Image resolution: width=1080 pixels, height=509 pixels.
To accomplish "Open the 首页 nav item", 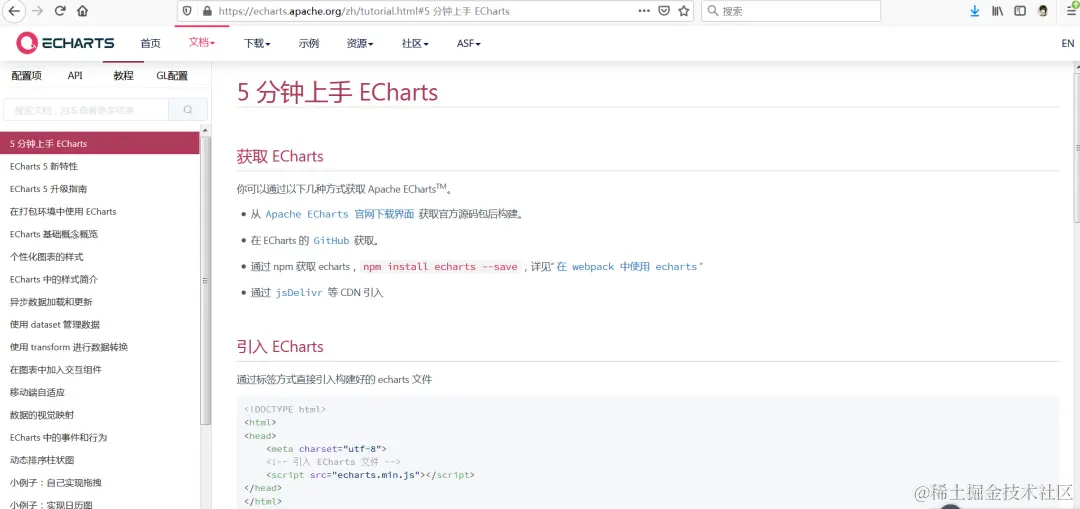I will click(150, 43).
